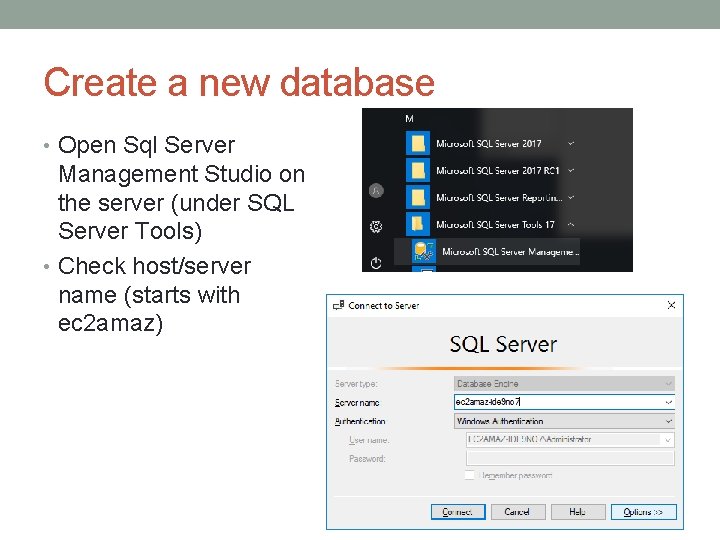
Task: Open Start menu settings gear
Action: pyautogui.click(x=376, y=226)
